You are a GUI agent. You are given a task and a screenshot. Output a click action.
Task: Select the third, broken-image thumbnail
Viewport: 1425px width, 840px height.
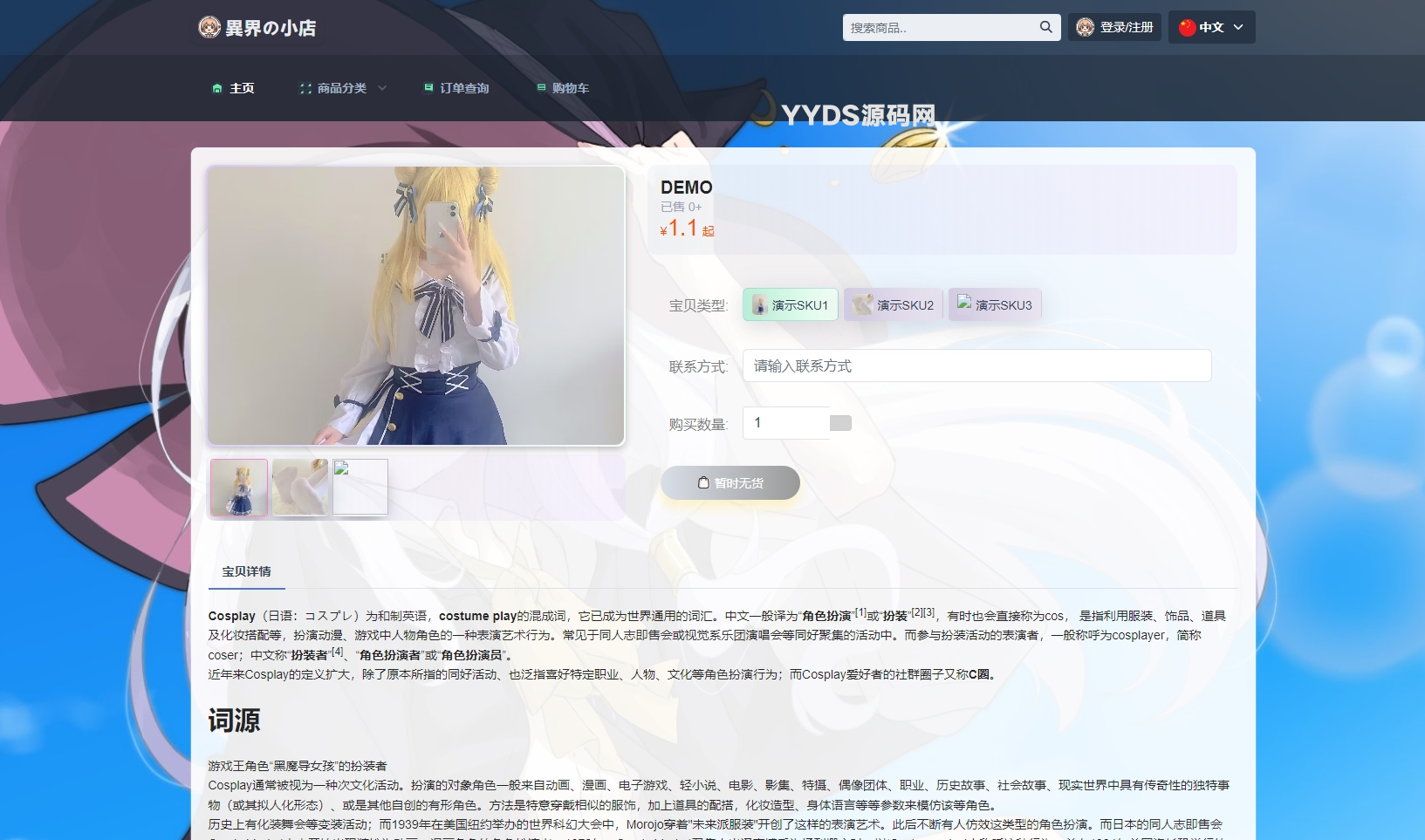pyautogui.click(x=360, y=488)
